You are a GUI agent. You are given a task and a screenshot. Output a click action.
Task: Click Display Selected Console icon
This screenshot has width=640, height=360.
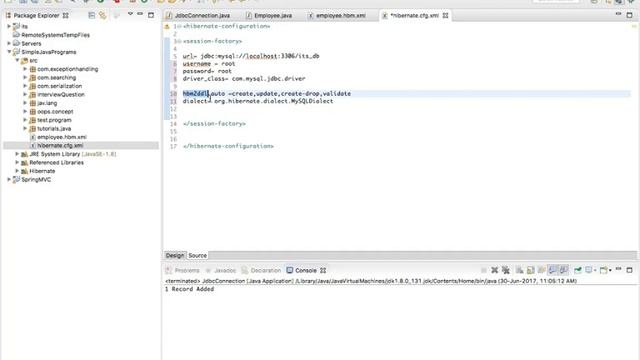(x=589, y=270)
